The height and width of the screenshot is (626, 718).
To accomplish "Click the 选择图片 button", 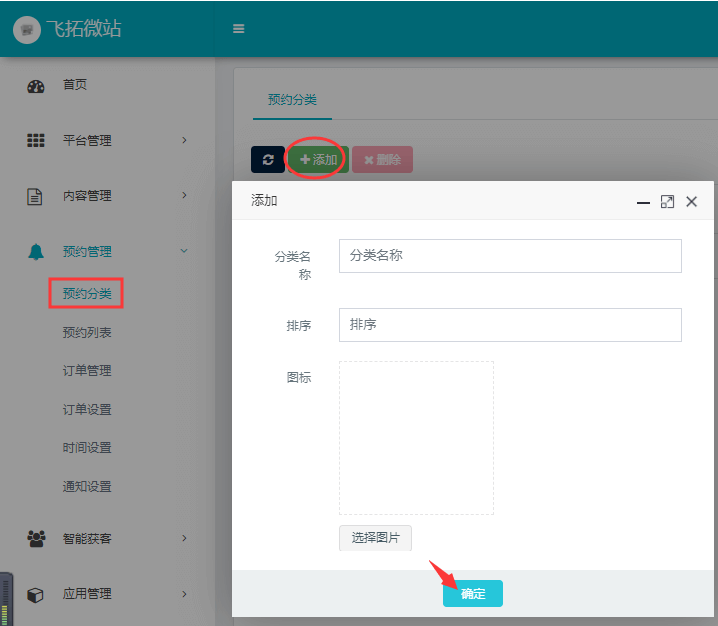I will (x=375, y=538).
